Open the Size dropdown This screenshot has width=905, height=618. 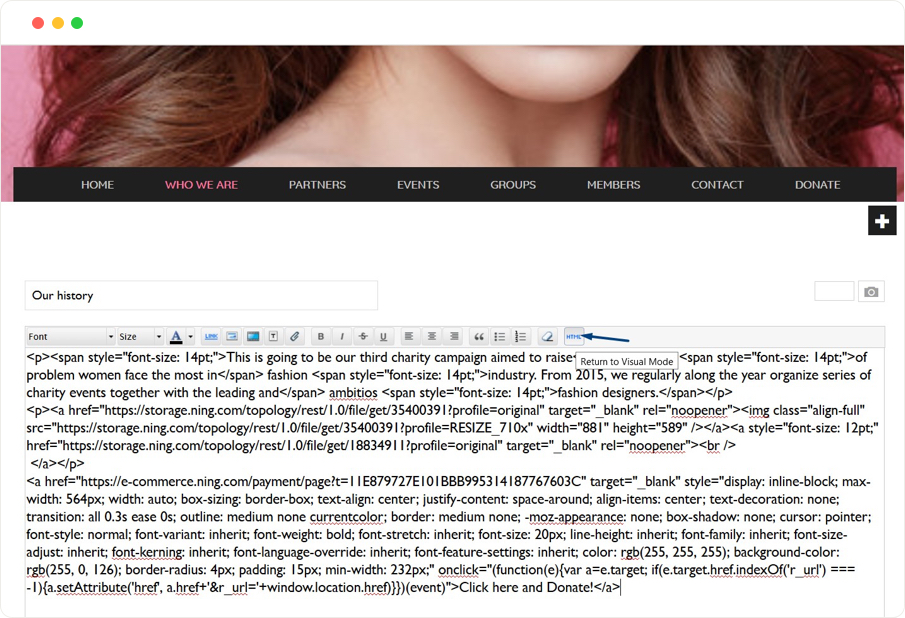140,336
